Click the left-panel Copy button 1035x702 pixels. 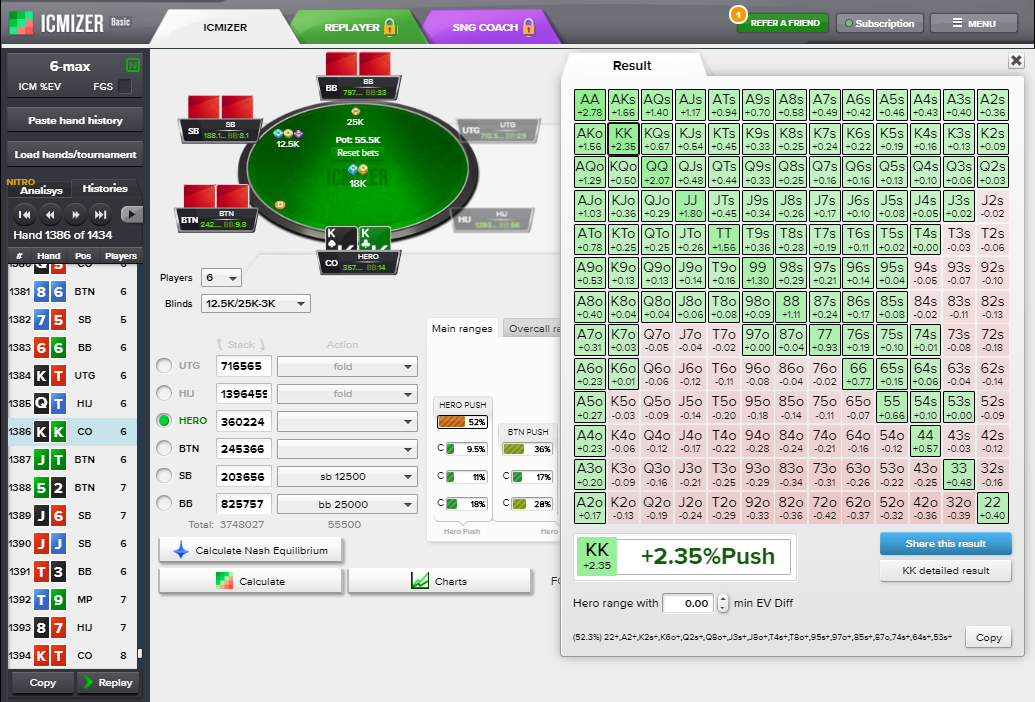(x=43, y=683)
